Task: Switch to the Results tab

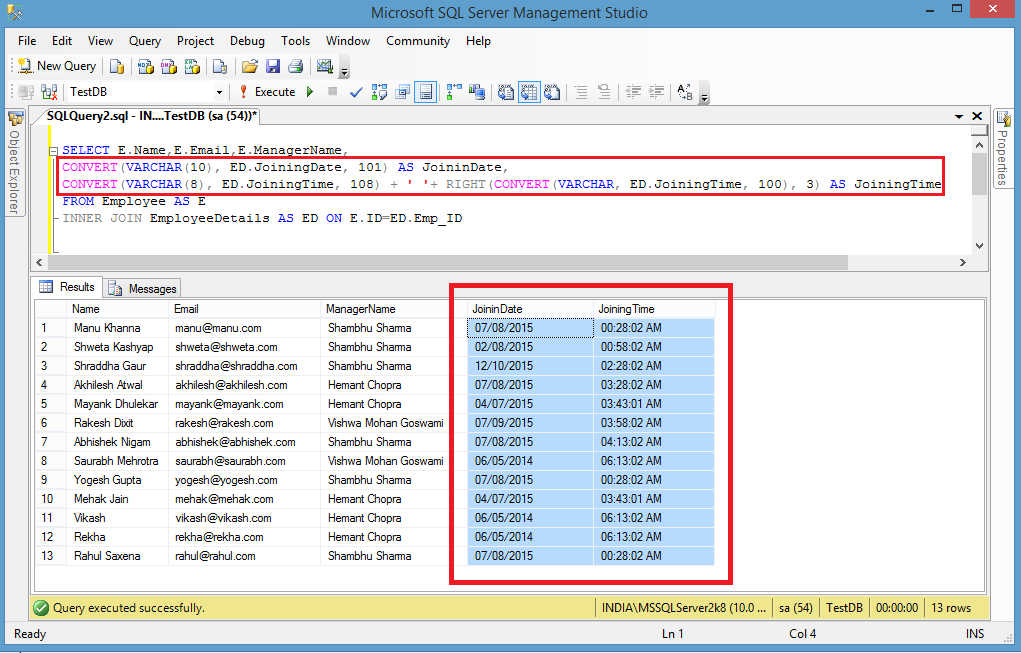Action: point(67,287)
